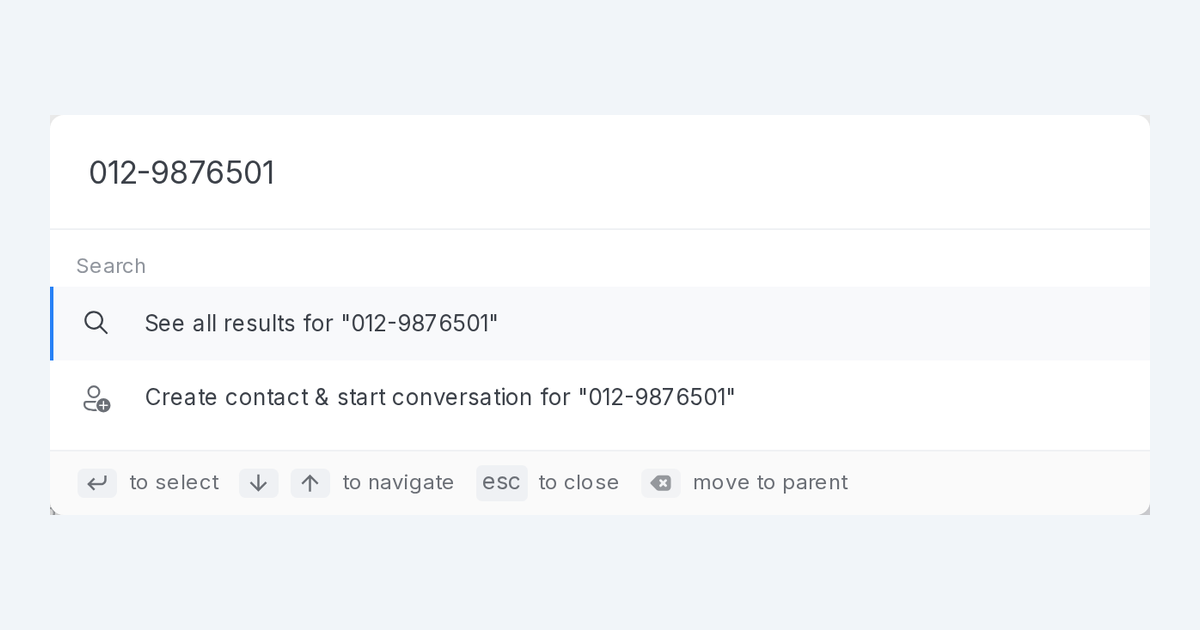The height and width of the screenshot is (630, 1200).
Task: Click the "move to parent" hint text
Action: click(x=770, y=483)
